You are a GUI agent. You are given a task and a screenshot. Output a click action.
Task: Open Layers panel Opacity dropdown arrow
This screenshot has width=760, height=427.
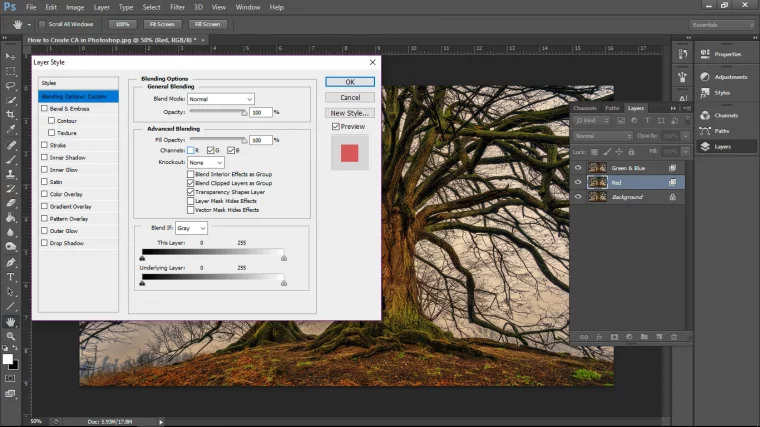[x=685, y=136]
